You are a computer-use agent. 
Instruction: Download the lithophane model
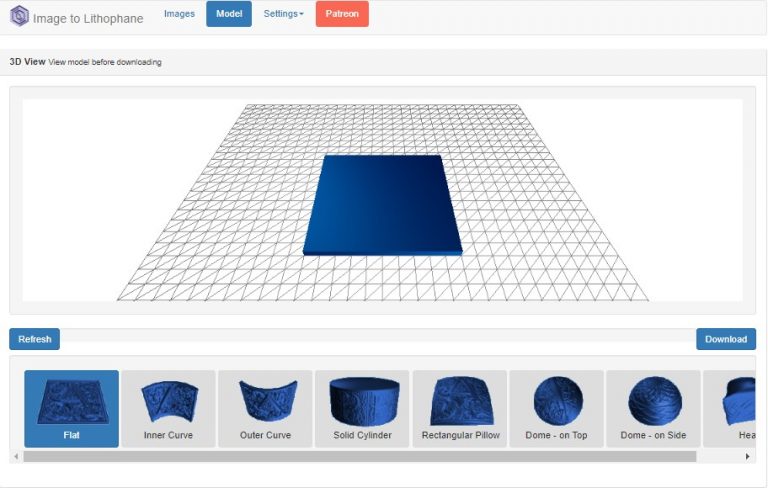[x=726, y=339]
